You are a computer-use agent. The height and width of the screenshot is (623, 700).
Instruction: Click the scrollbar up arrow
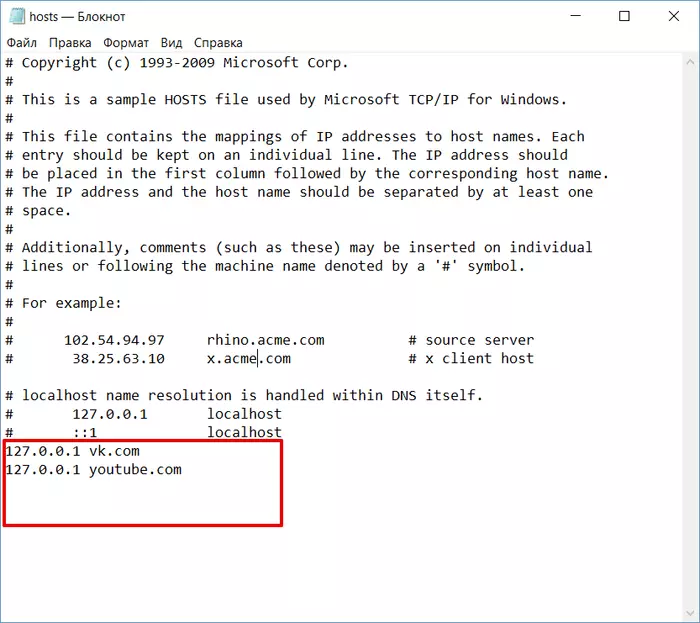tap(690, 63)
